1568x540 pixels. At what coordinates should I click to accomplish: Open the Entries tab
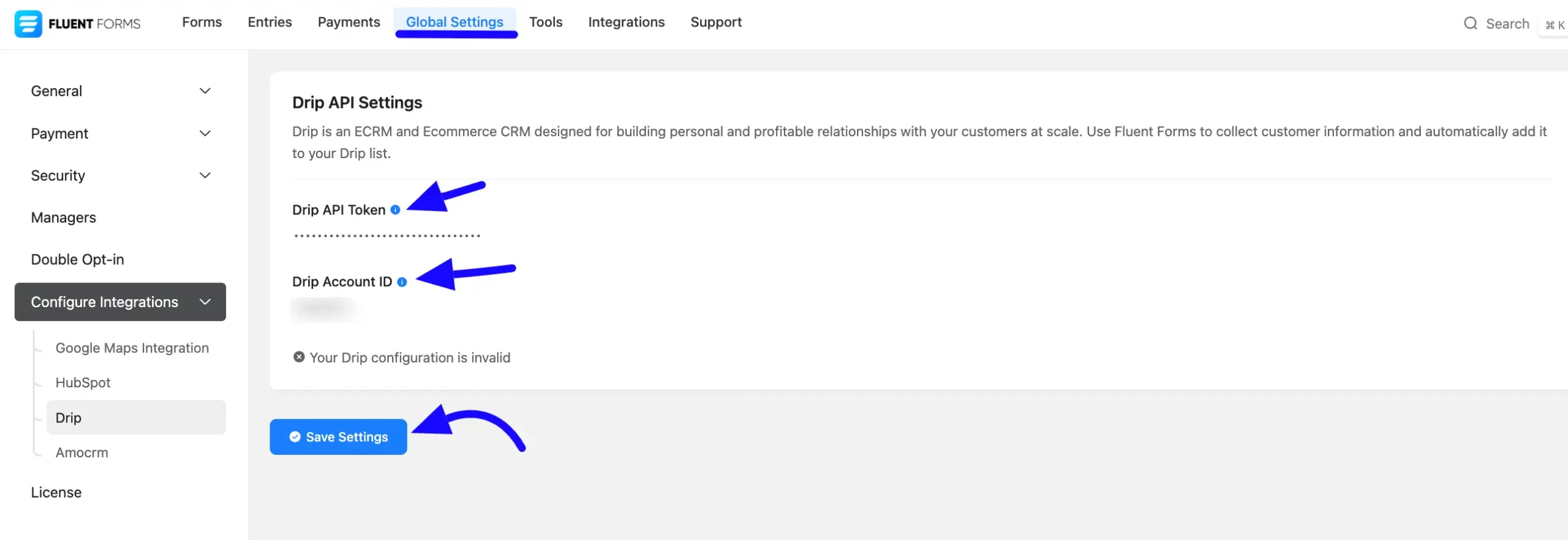(270, 22)
